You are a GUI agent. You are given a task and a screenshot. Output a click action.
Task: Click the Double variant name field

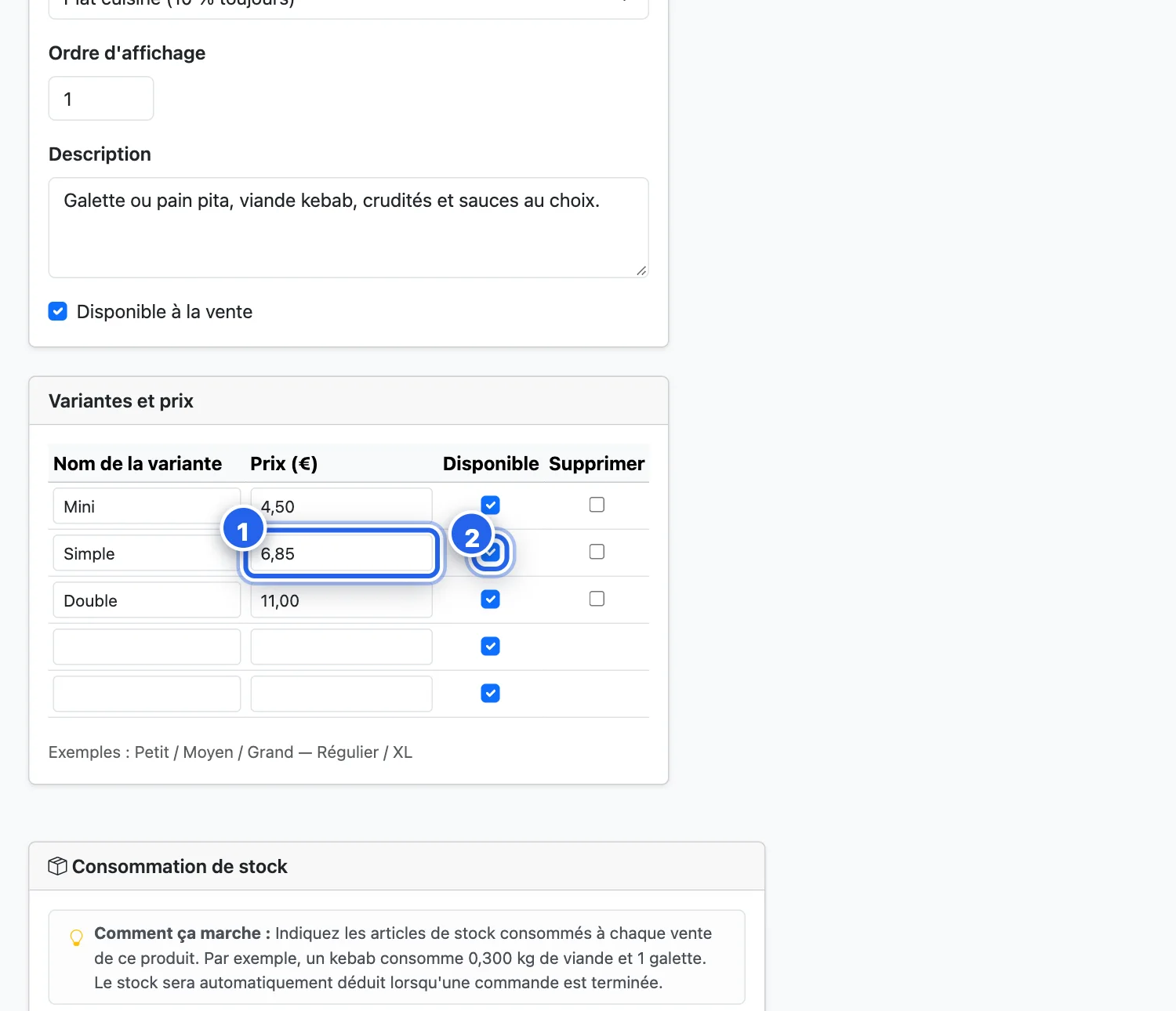pos(147,600)
